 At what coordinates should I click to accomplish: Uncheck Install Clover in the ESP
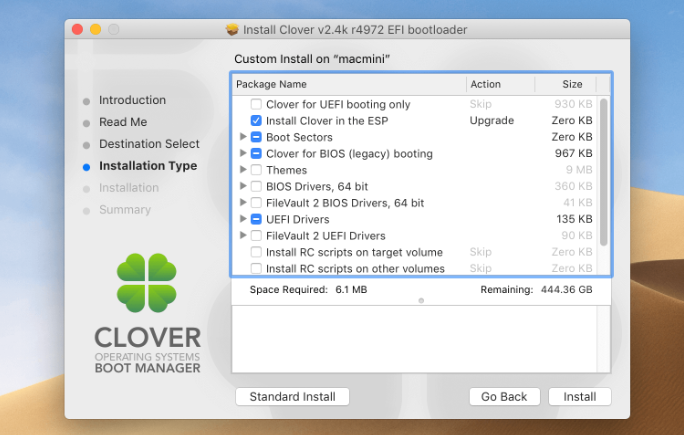coord(256,120)
